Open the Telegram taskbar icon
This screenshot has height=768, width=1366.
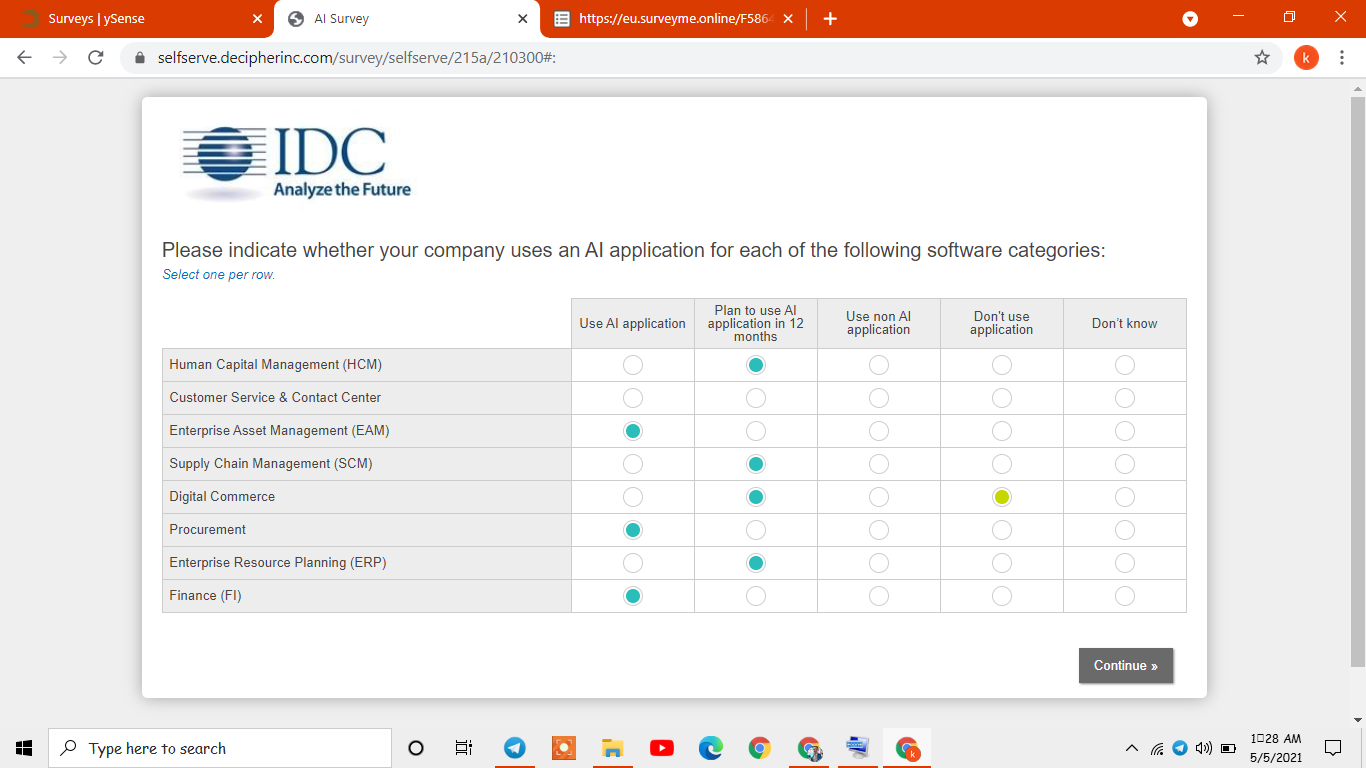pyautogui.click(x=515, y=748)
